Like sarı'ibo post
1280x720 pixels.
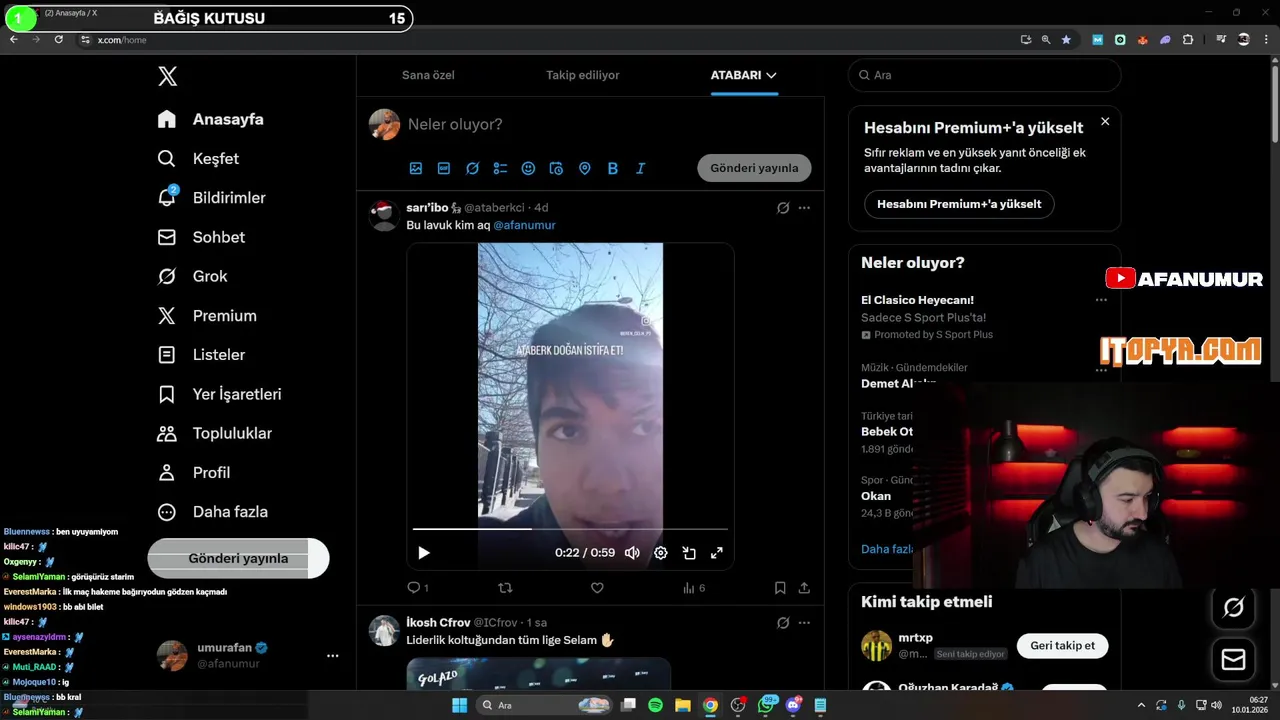pyautogui.click(x=597, y=588)
